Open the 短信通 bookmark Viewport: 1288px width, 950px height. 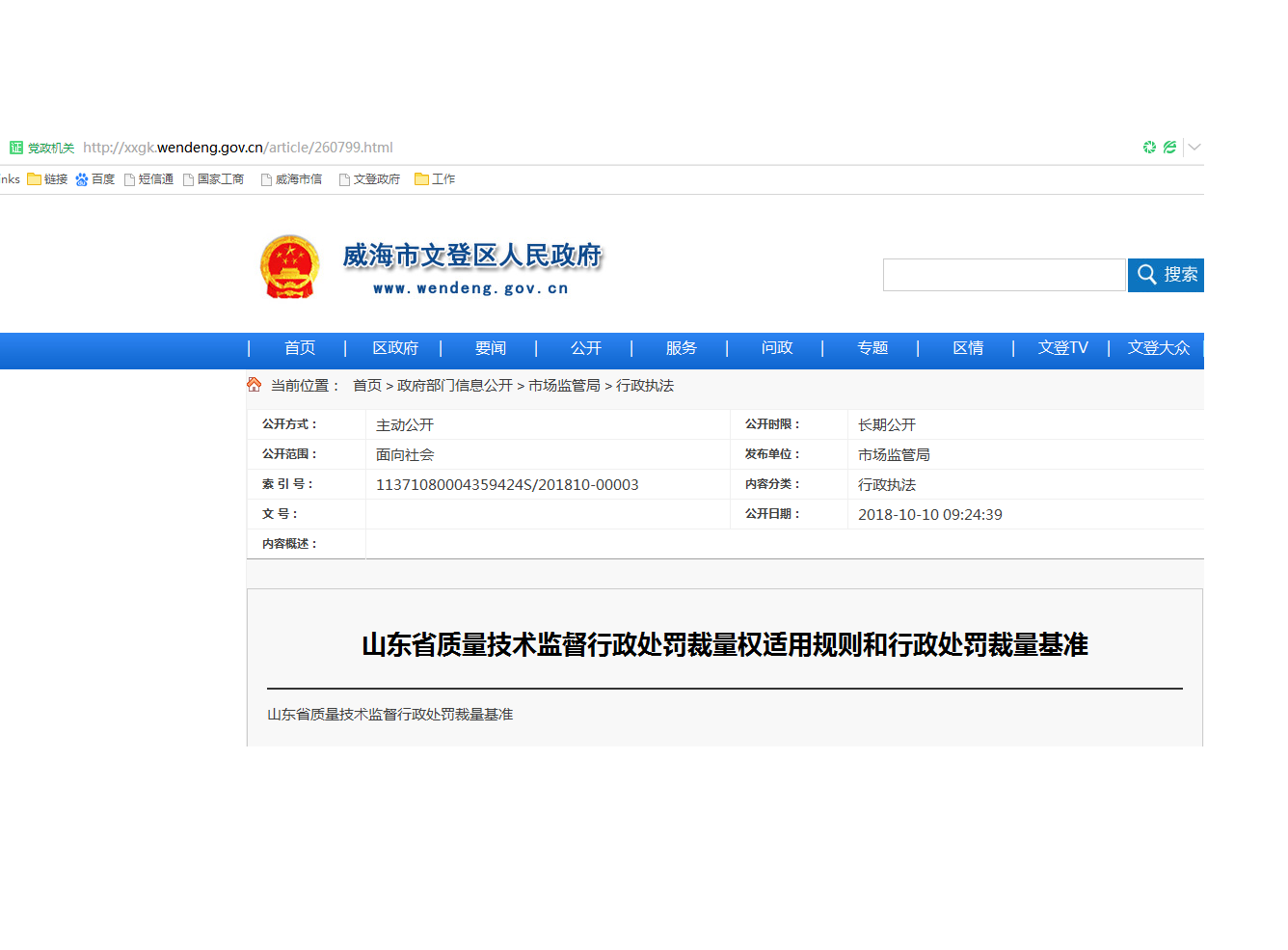click(148, 179)
